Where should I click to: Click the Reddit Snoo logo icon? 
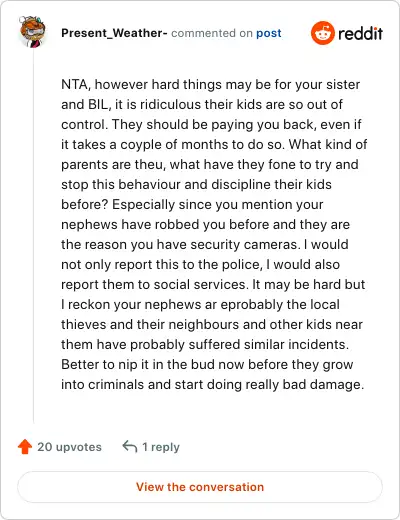pyautogui.click(x=322, y=33)
